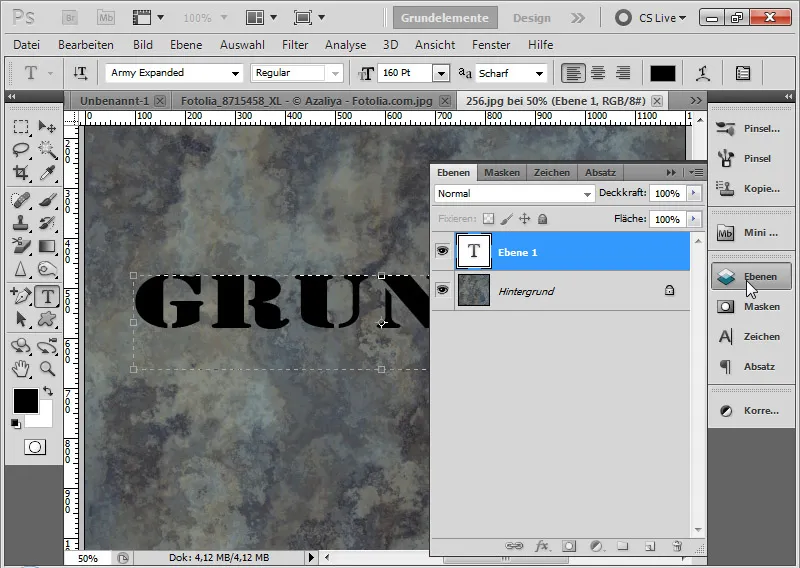Open Absatz panel from dock
The width and height of the screenshot is (800, 568).
[x=749, y=366]
